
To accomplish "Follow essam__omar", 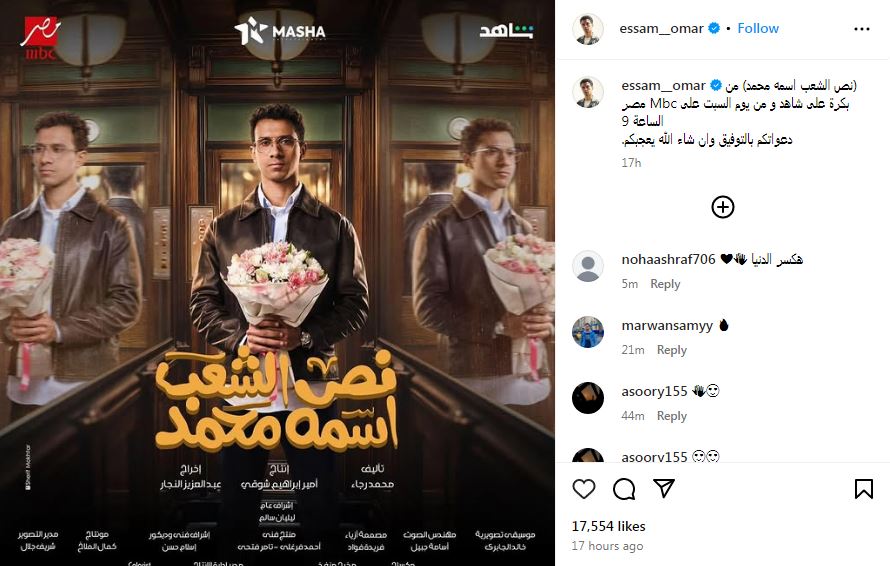I will coord(758,28).
